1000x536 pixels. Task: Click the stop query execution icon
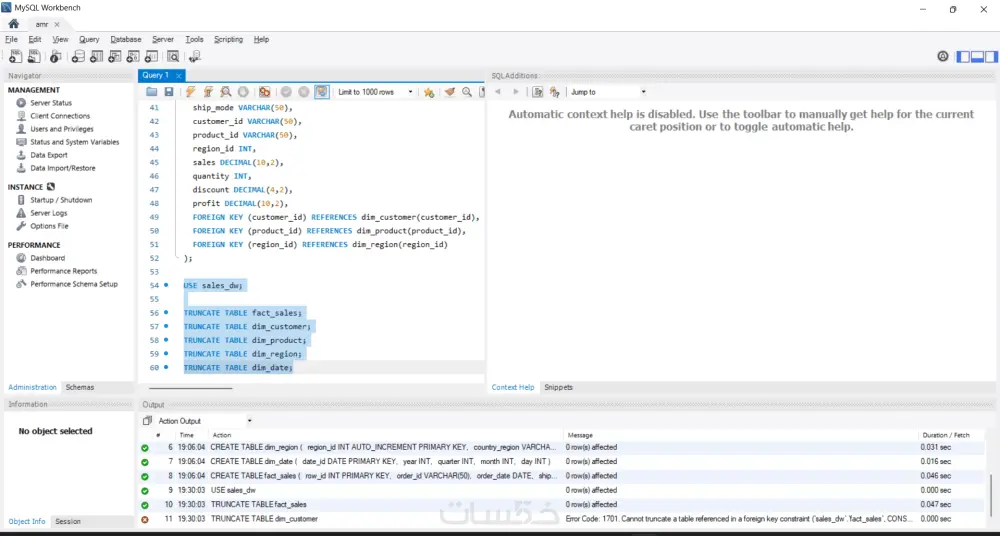coord(243,92)
